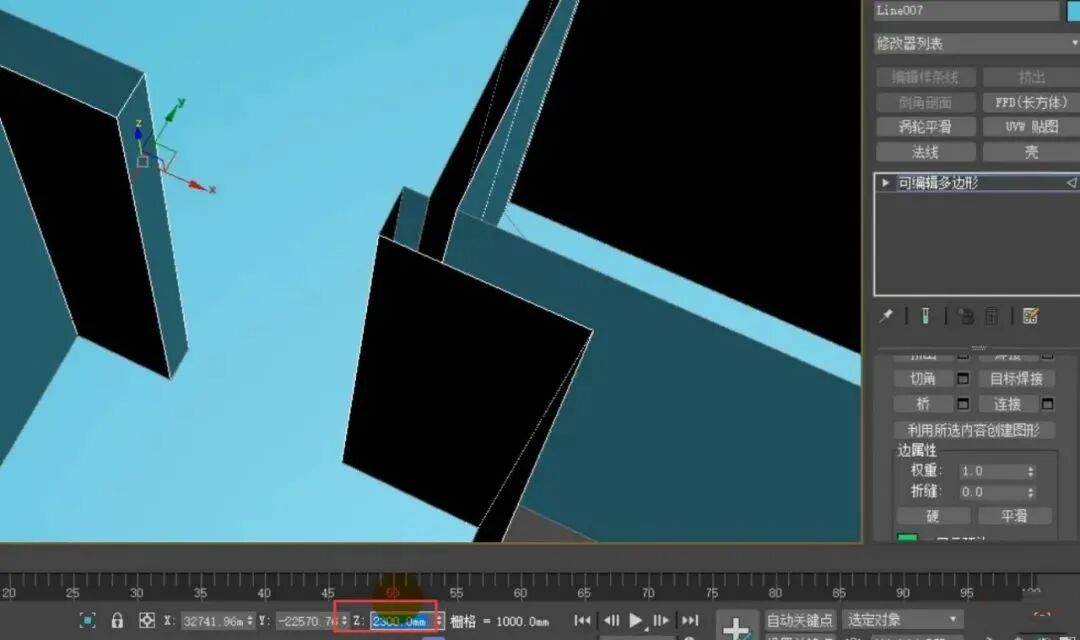Click the green color swatch under 边属性
Image resolution: width=1080 pixels, height=640 pixels.
pos(908,538)
